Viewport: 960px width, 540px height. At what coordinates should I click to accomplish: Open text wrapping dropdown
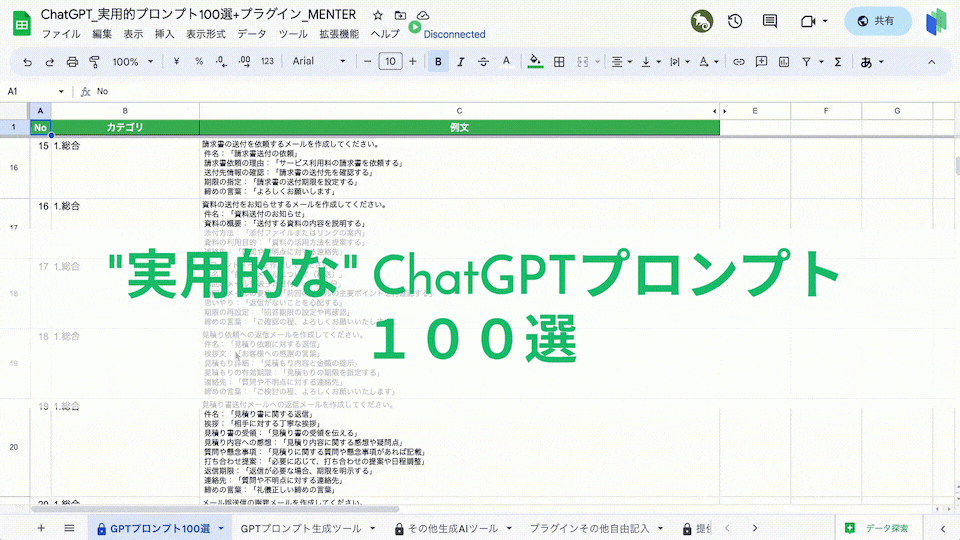click(679, 62)
